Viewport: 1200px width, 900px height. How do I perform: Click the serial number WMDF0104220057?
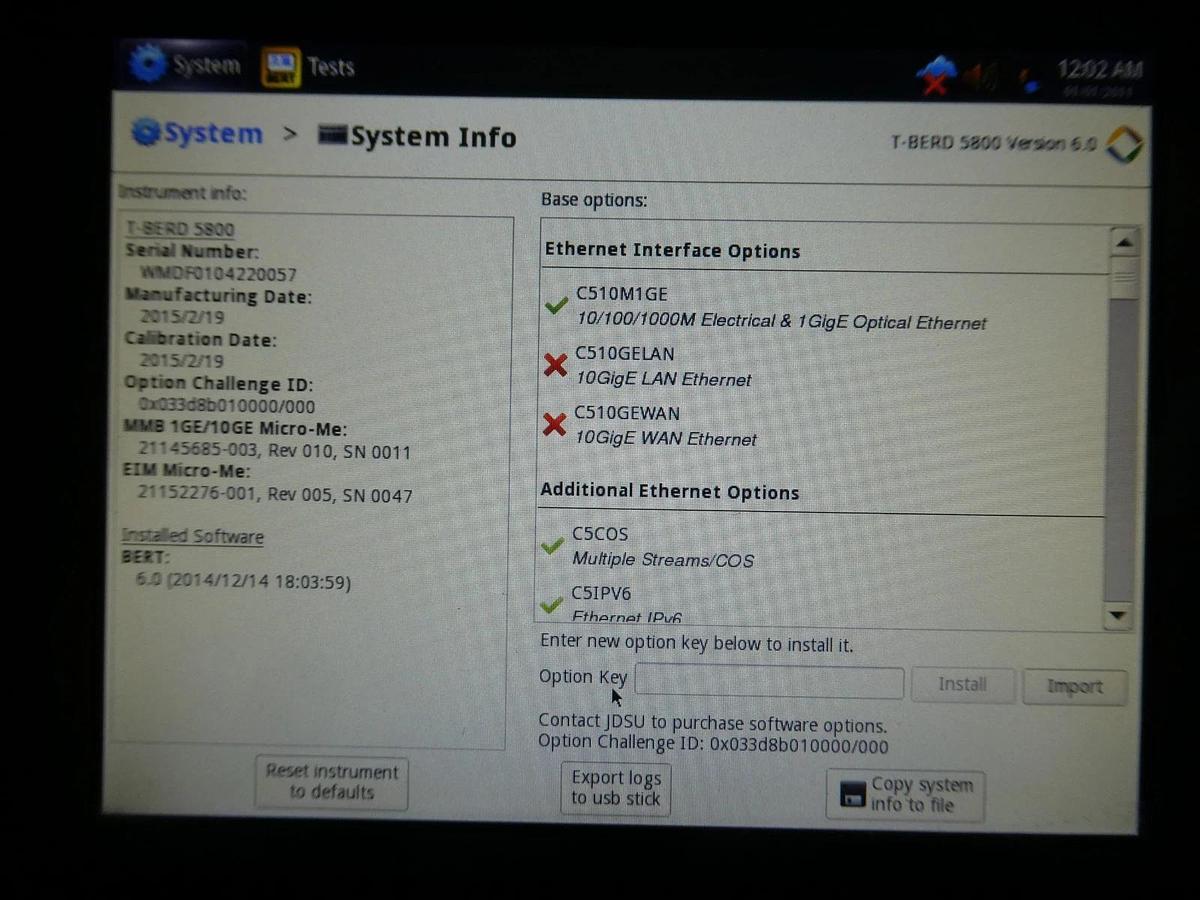click(218, 273)
